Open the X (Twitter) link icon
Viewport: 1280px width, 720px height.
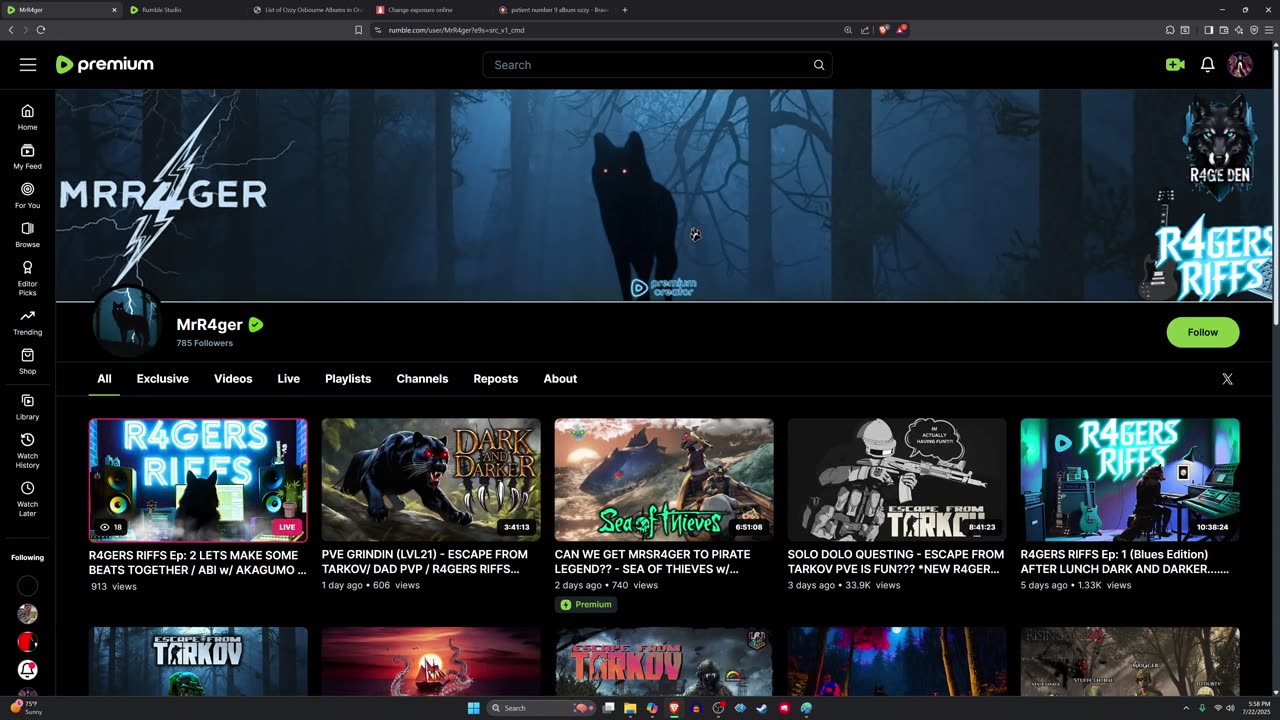coord(1227,379)
